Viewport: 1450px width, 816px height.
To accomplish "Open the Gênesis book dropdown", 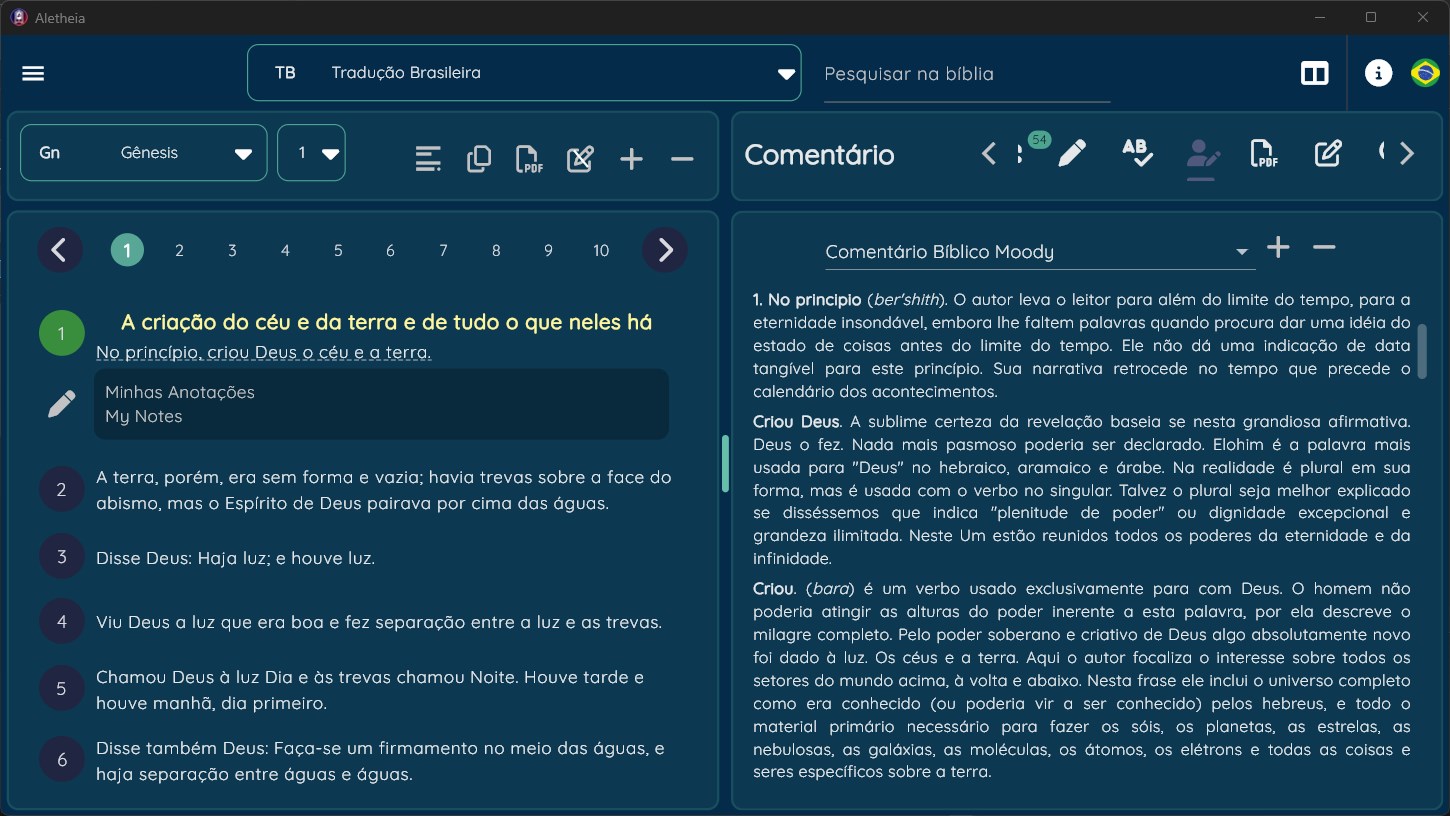I will tap(144, 153).
